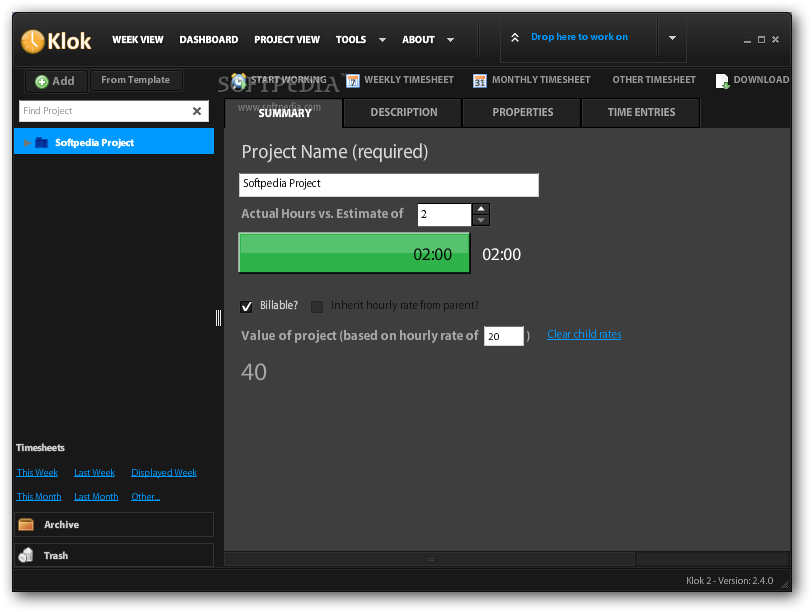This screenshot has width=812, height=612.
Task: Open the Last Month timesheet link
Action: 96,497
